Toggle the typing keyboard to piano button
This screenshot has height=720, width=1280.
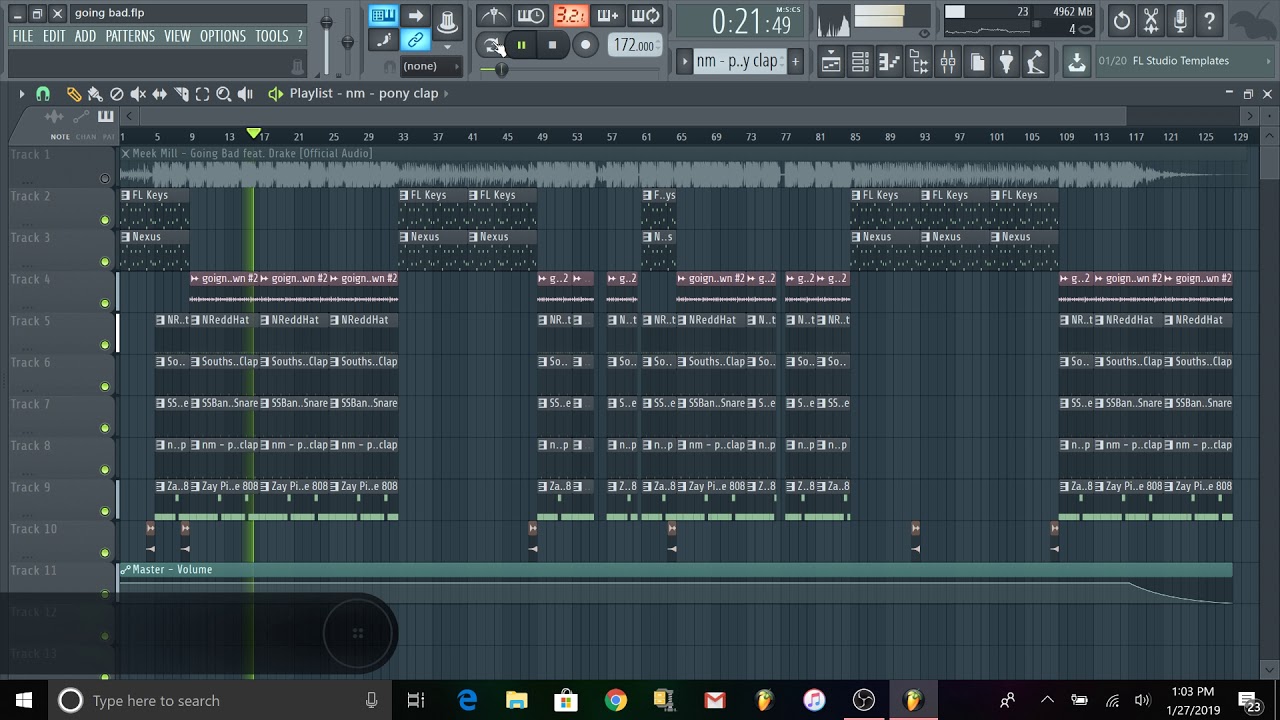click(x=384, y=15)
